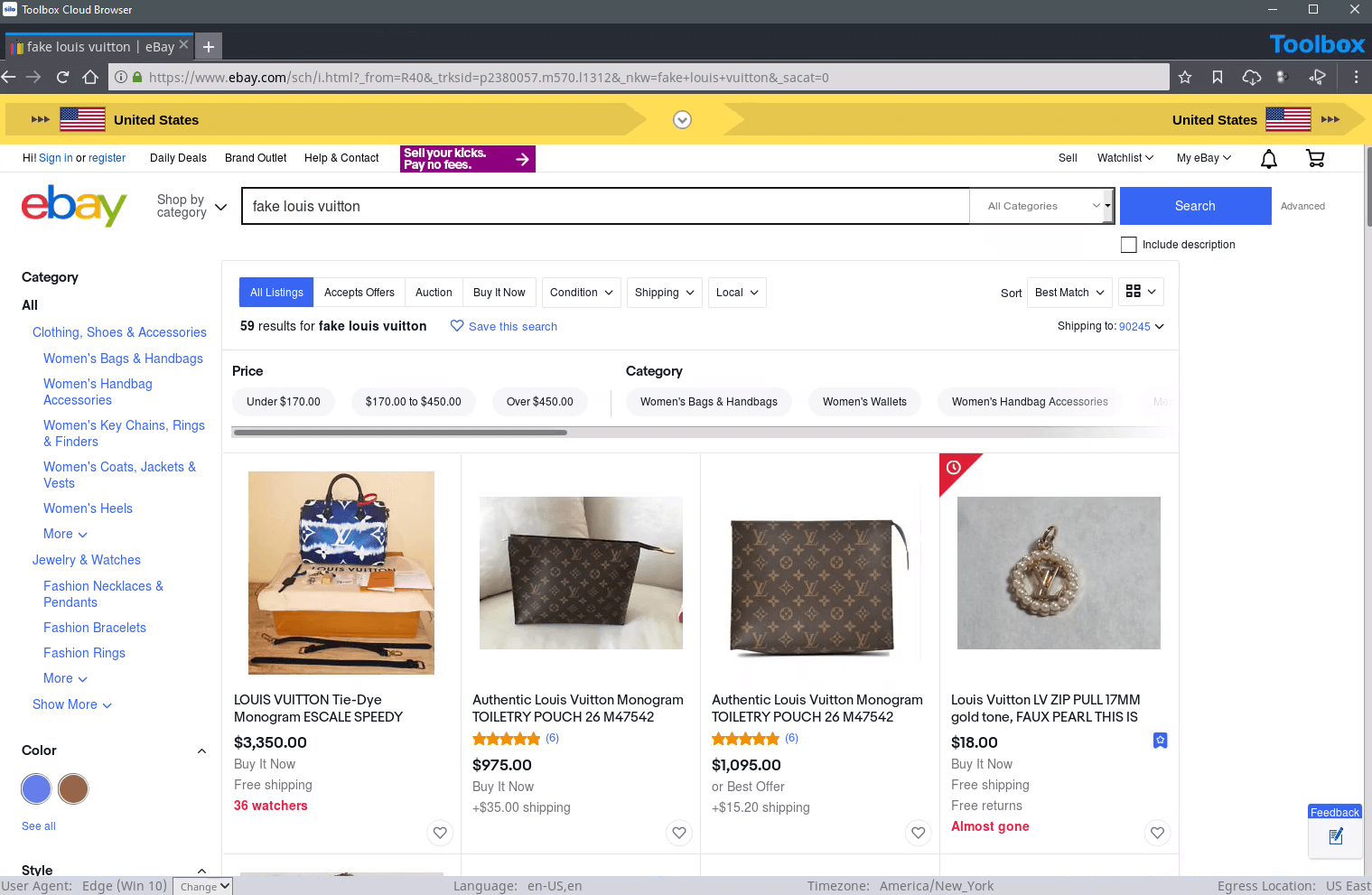Open the LV pearl zip pull thumbnail
Screen dimensions: 1372x895
tap(1059, 573)
